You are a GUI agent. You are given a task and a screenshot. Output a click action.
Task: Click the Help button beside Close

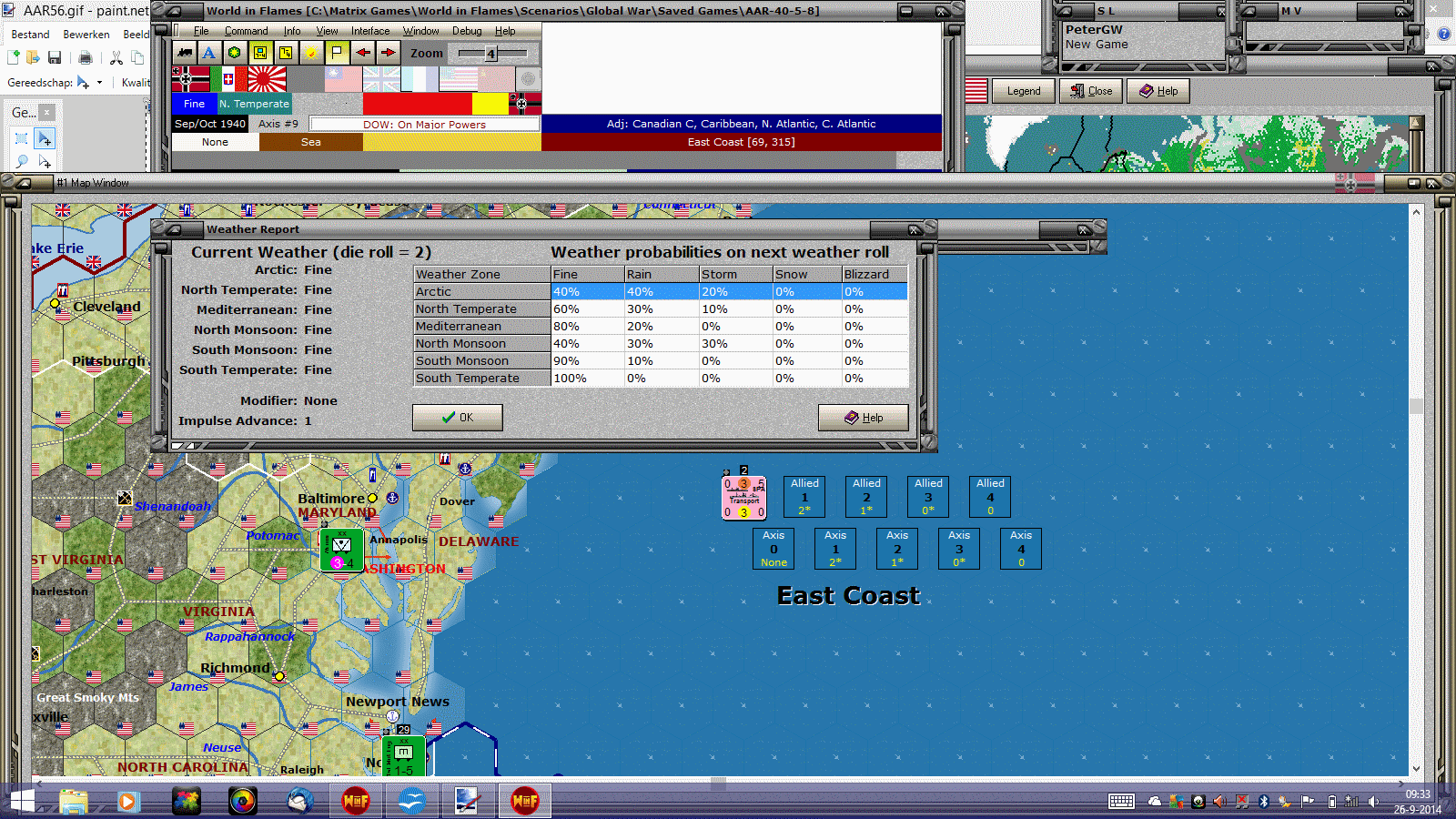pos(1158,91)
